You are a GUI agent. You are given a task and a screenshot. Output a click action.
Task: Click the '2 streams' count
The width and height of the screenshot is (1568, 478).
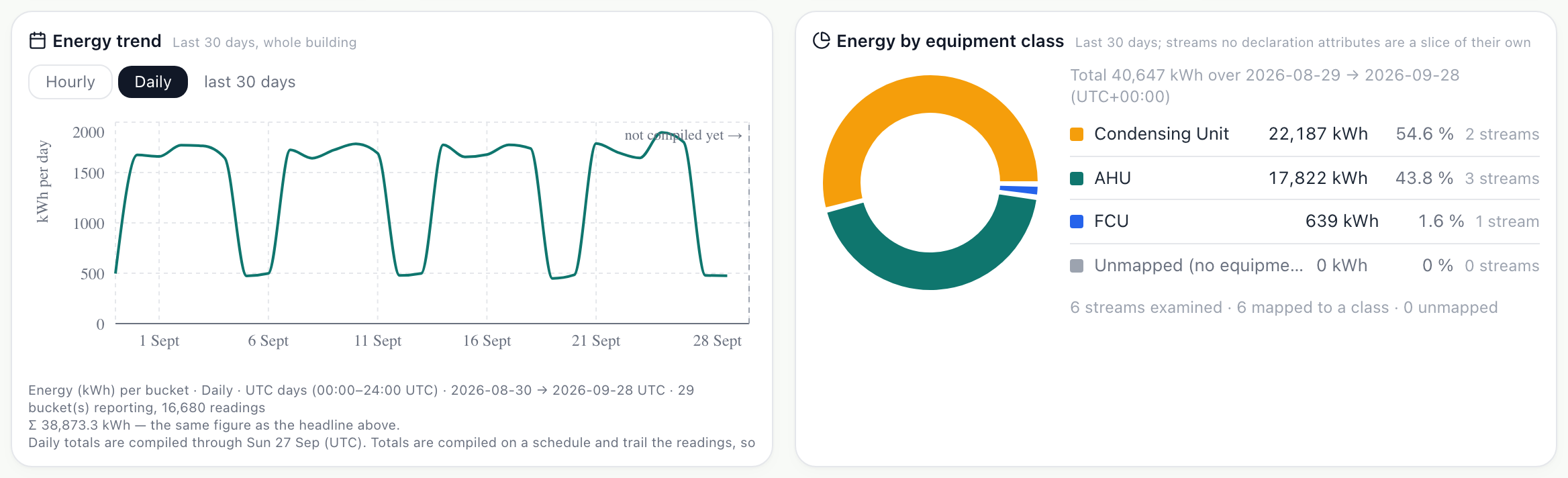[1502, 134]
